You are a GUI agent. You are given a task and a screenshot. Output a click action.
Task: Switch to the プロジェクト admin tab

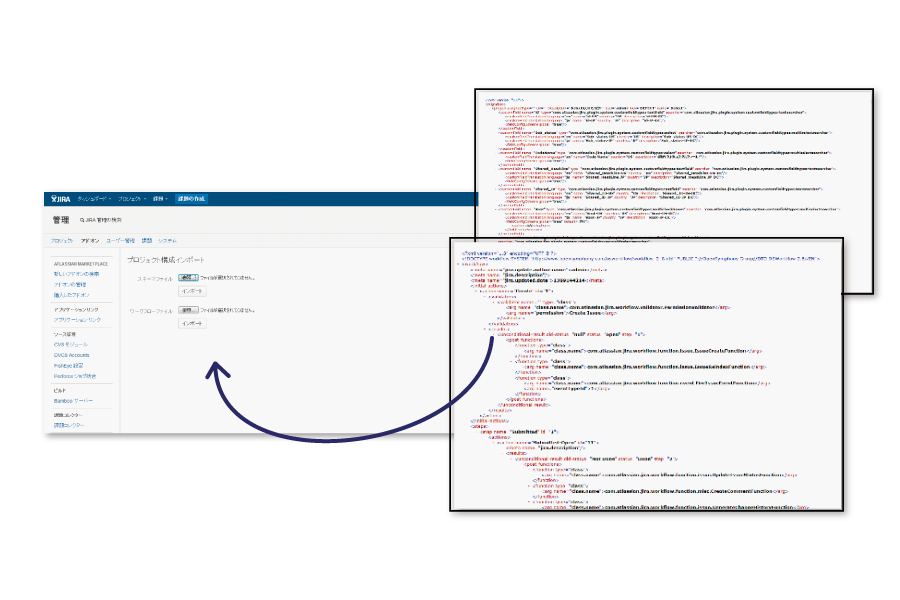coord(62,241)
